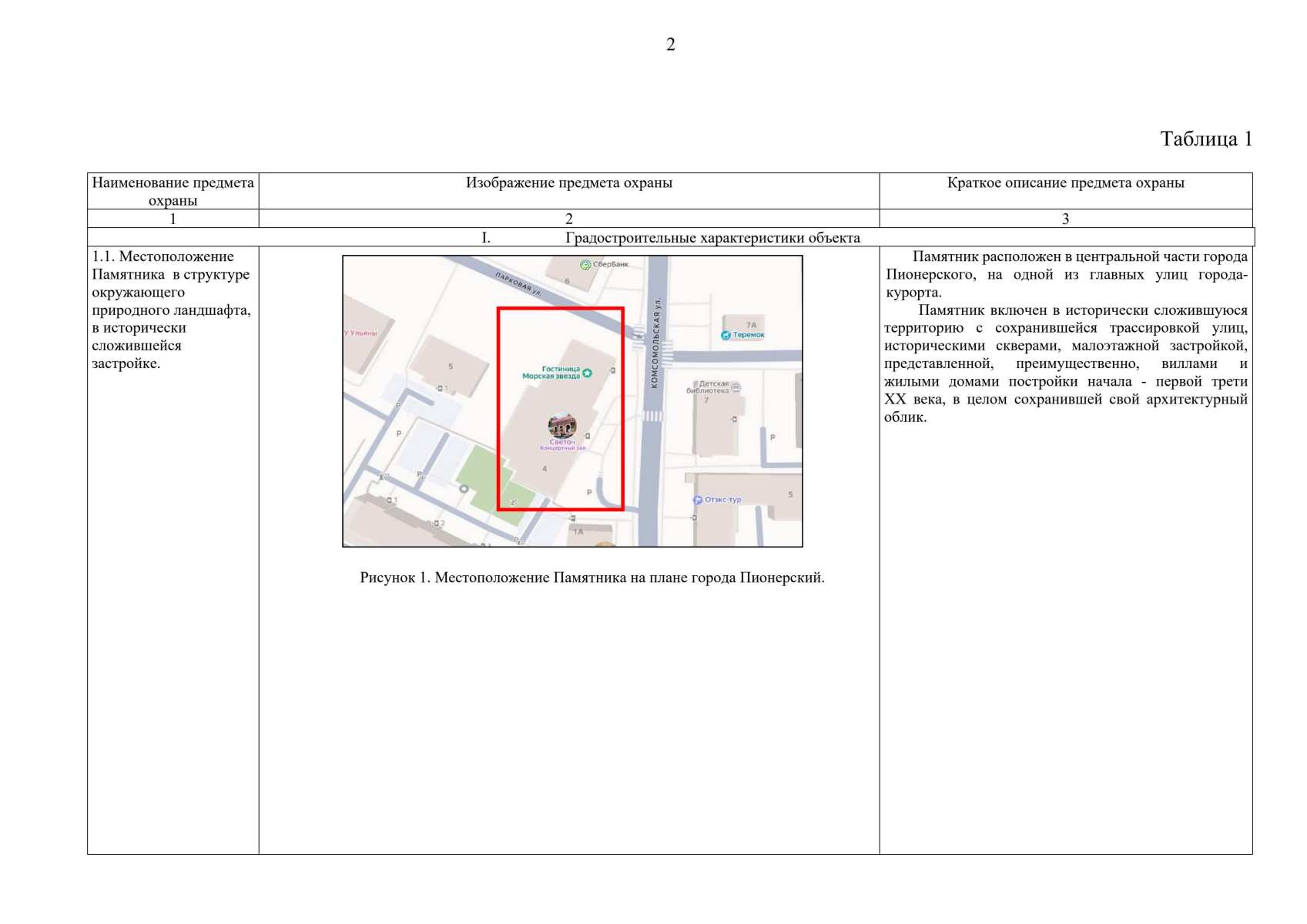The width and height of the screenshot is (1307, 924).
Task: Click the У Ульяны place label
Action: click(360, 333)
